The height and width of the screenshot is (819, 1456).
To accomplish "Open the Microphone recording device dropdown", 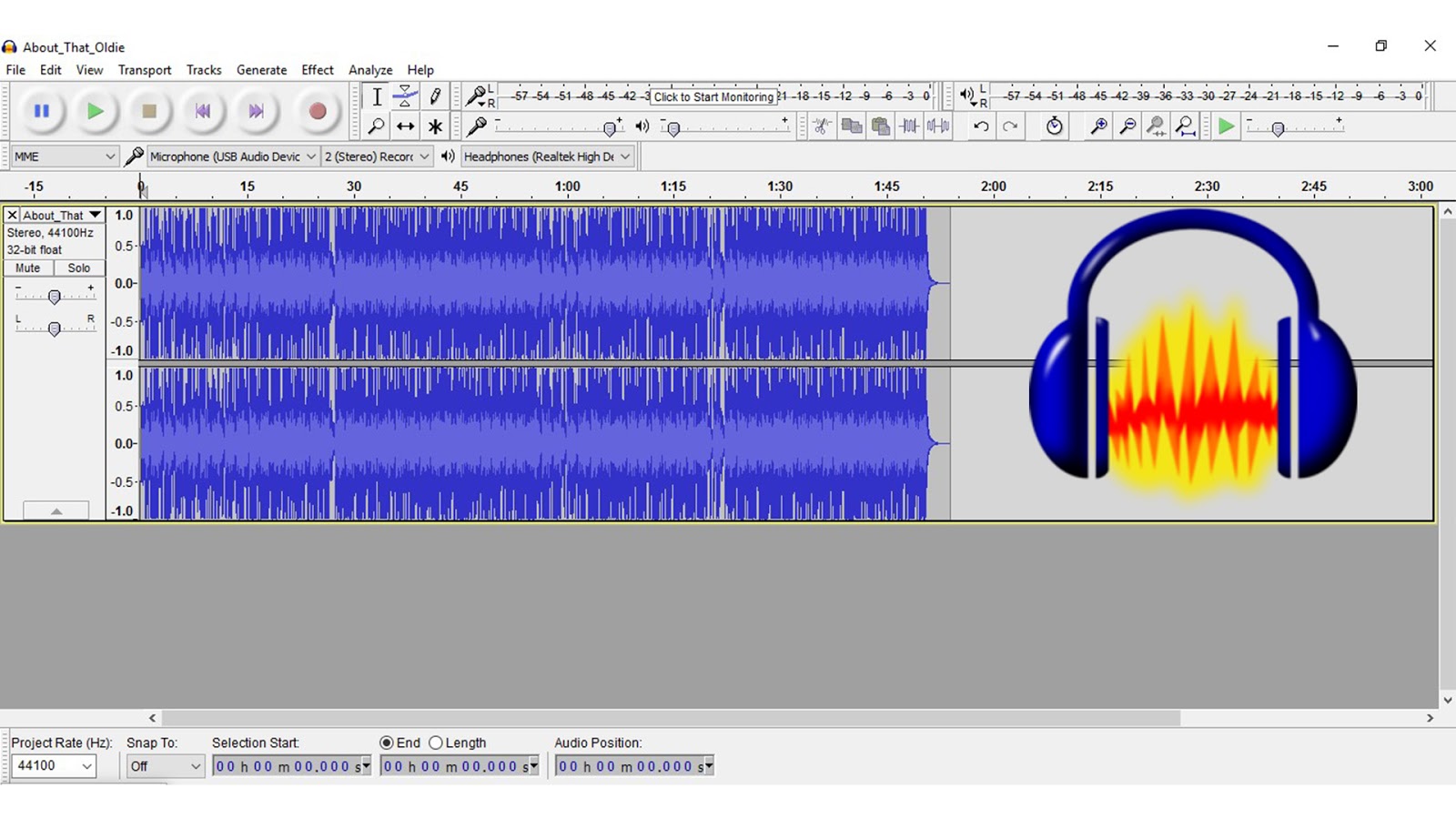I will (x=233, y=157).
